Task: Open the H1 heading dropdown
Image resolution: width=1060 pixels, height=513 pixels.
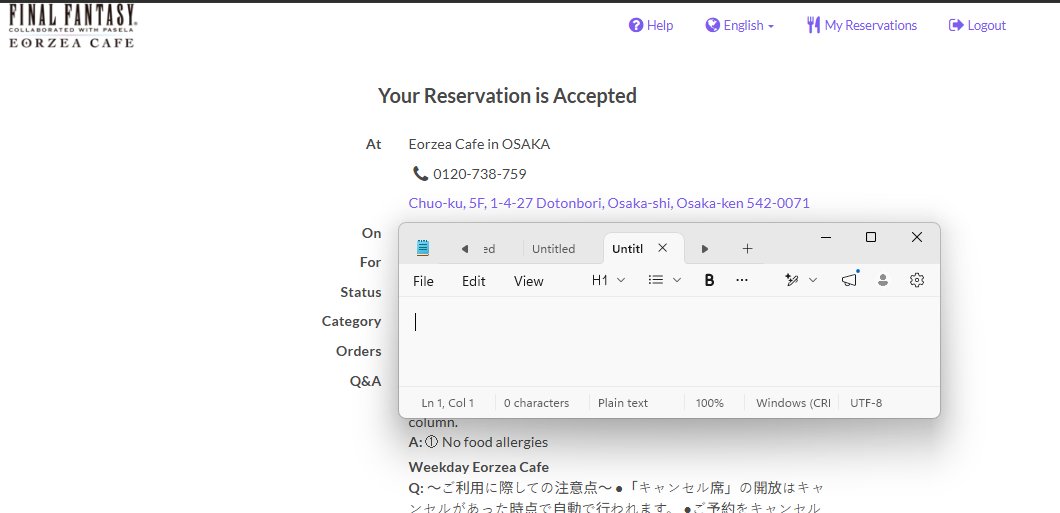Action: pyautogui.click(x=608, y=280)
